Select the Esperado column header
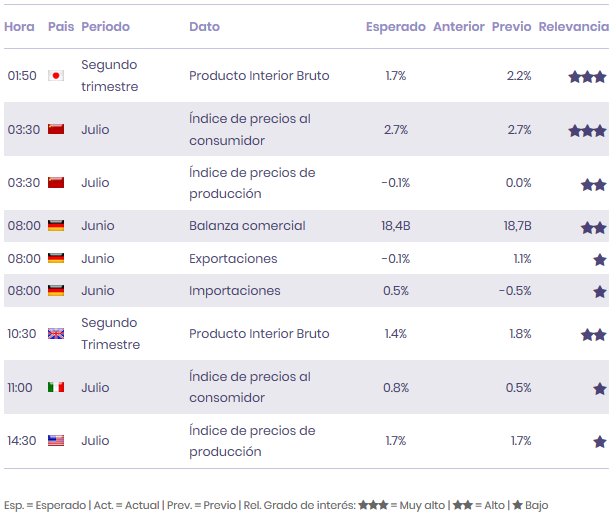 pos(395,27)
